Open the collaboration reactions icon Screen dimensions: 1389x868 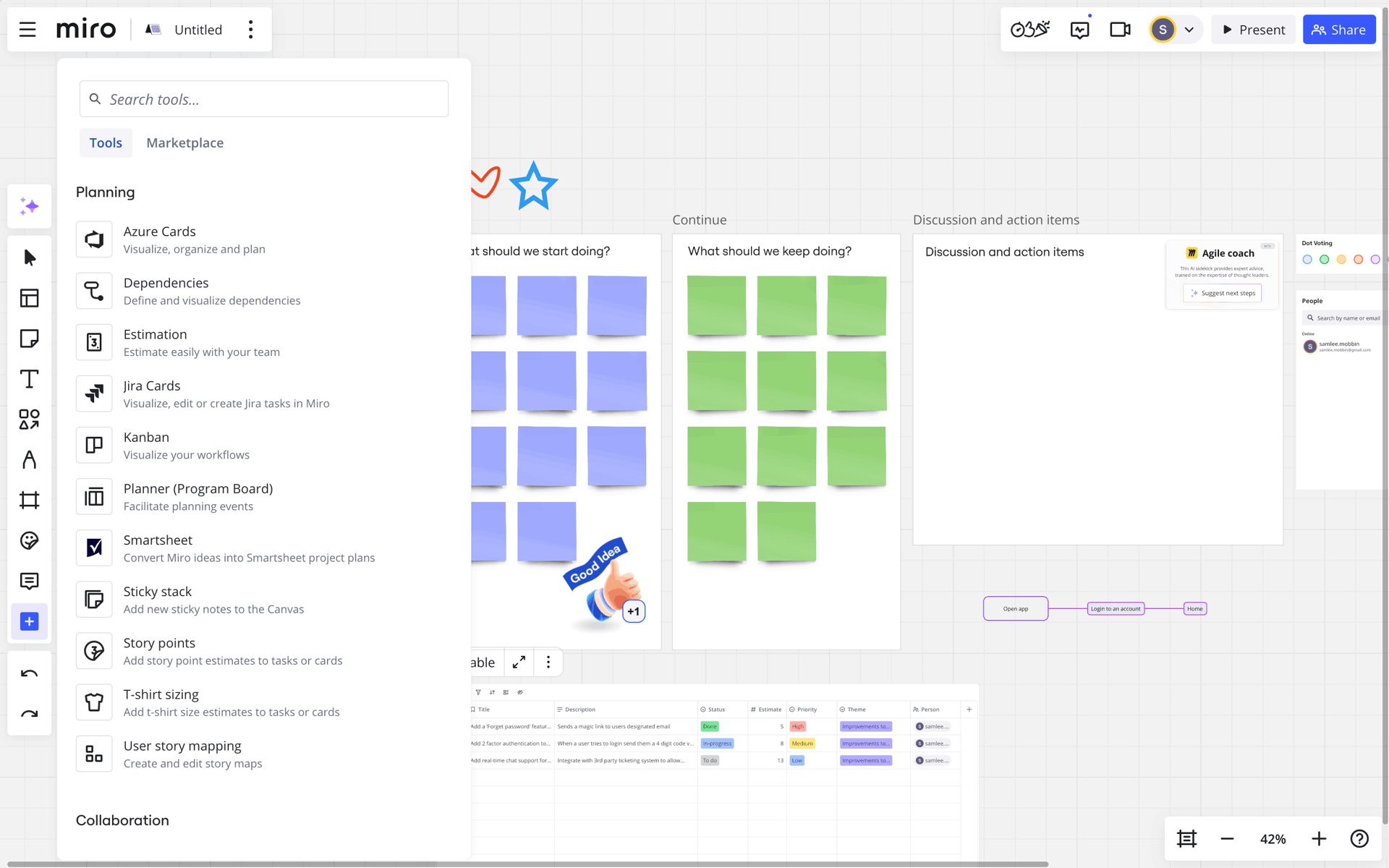1030,30
